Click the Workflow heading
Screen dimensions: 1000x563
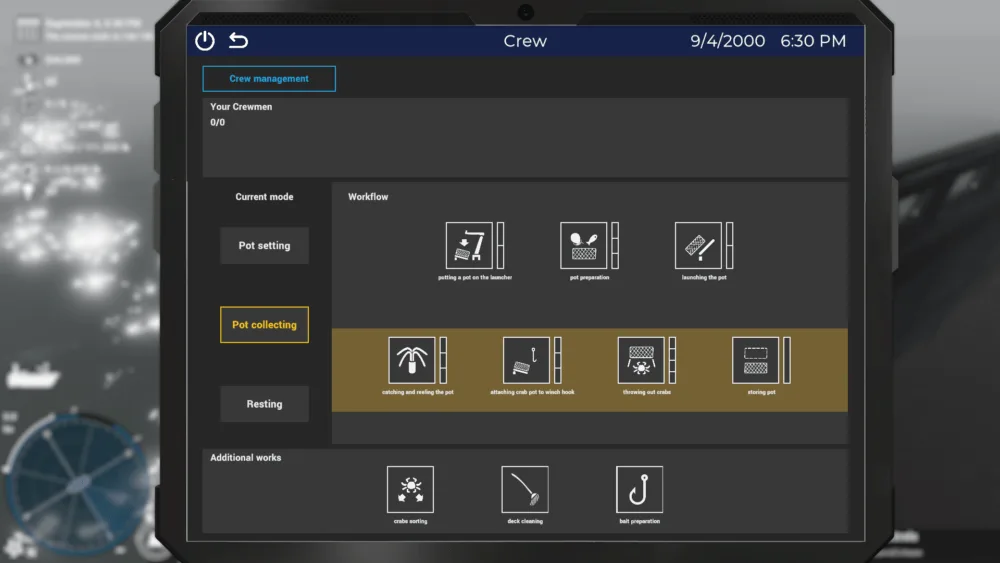pos(368,197)
